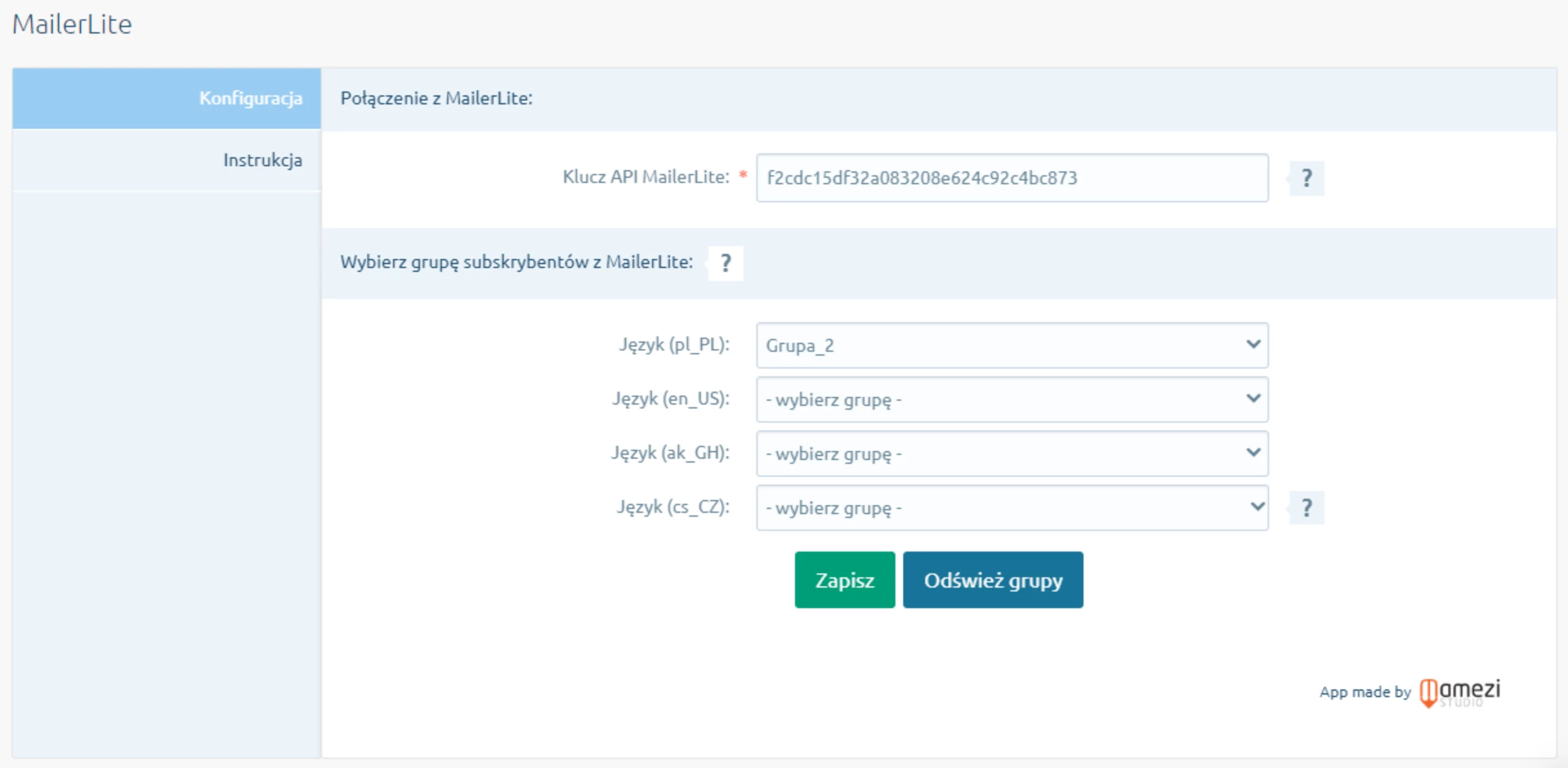Switch to the Instrukcja tab
Viewport: 1568px width, 768px height.
pyautogui.click(x=166, y=160)
